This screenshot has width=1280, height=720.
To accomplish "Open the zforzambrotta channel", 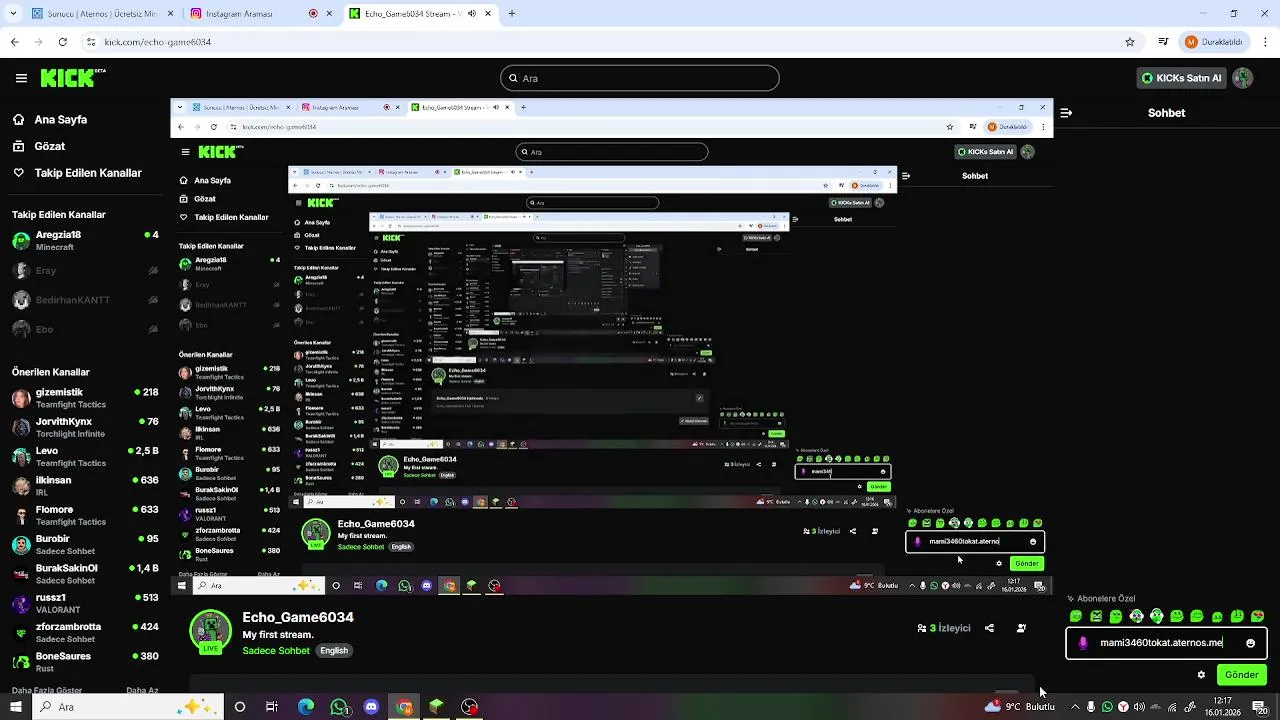I will [x=85, y=632].
